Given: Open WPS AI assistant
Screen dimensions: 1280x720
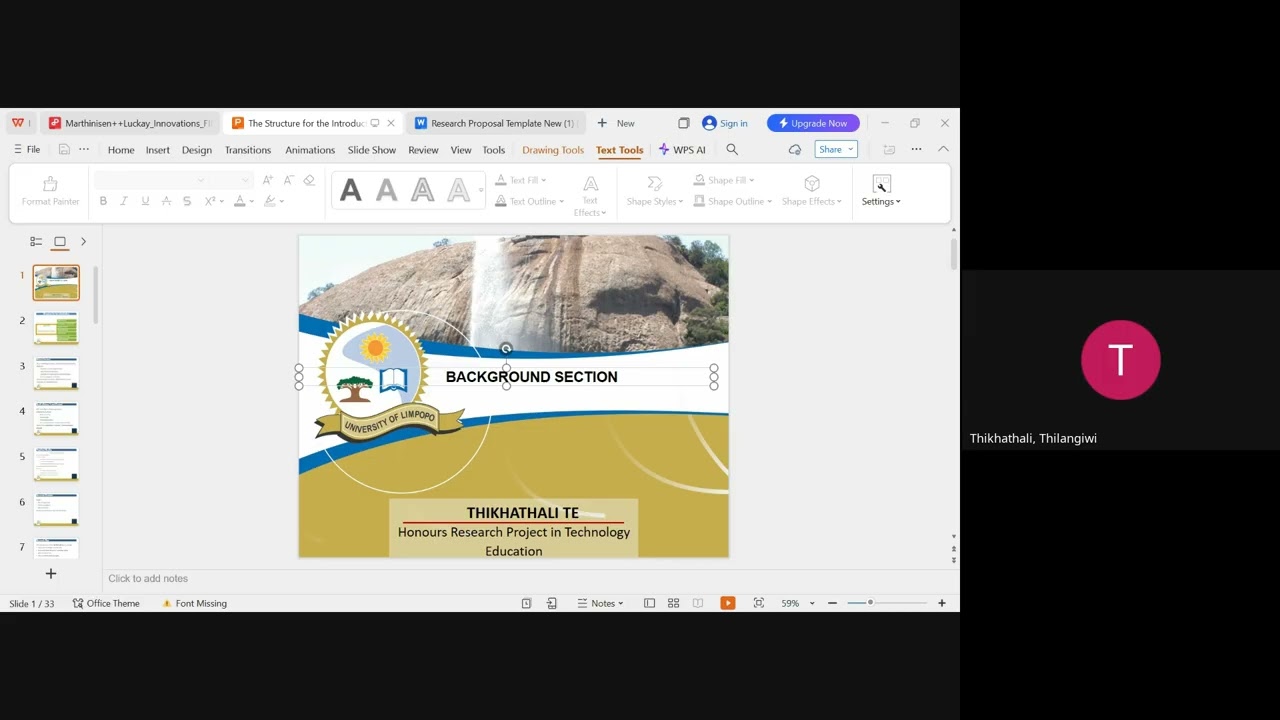Looking at the screenshot, I should [x=682, y=150].
